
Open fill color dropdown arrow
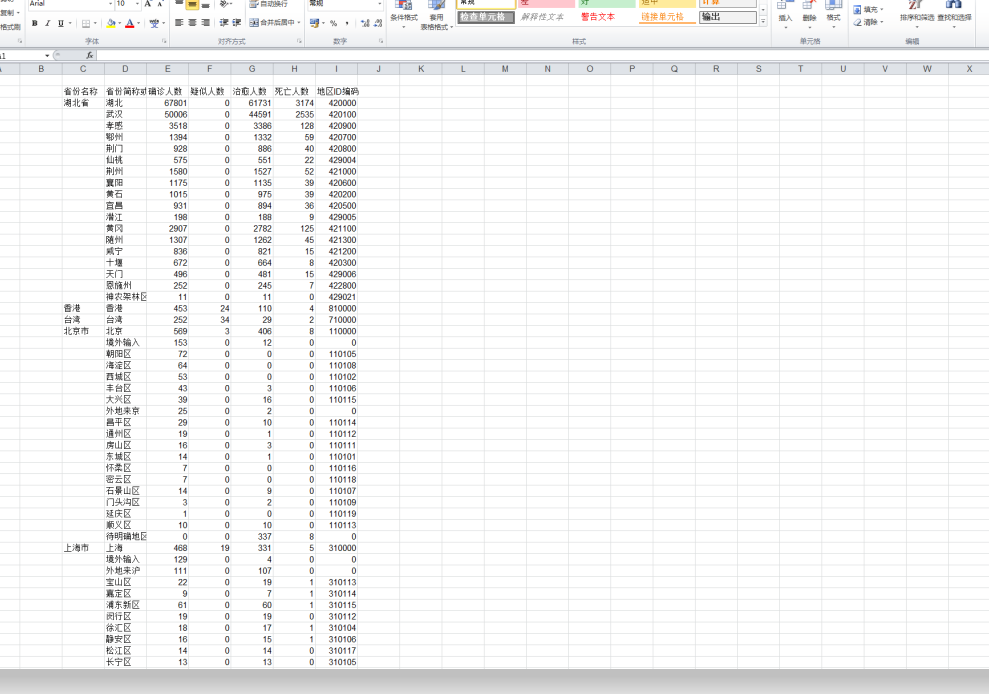pos(119,24)
